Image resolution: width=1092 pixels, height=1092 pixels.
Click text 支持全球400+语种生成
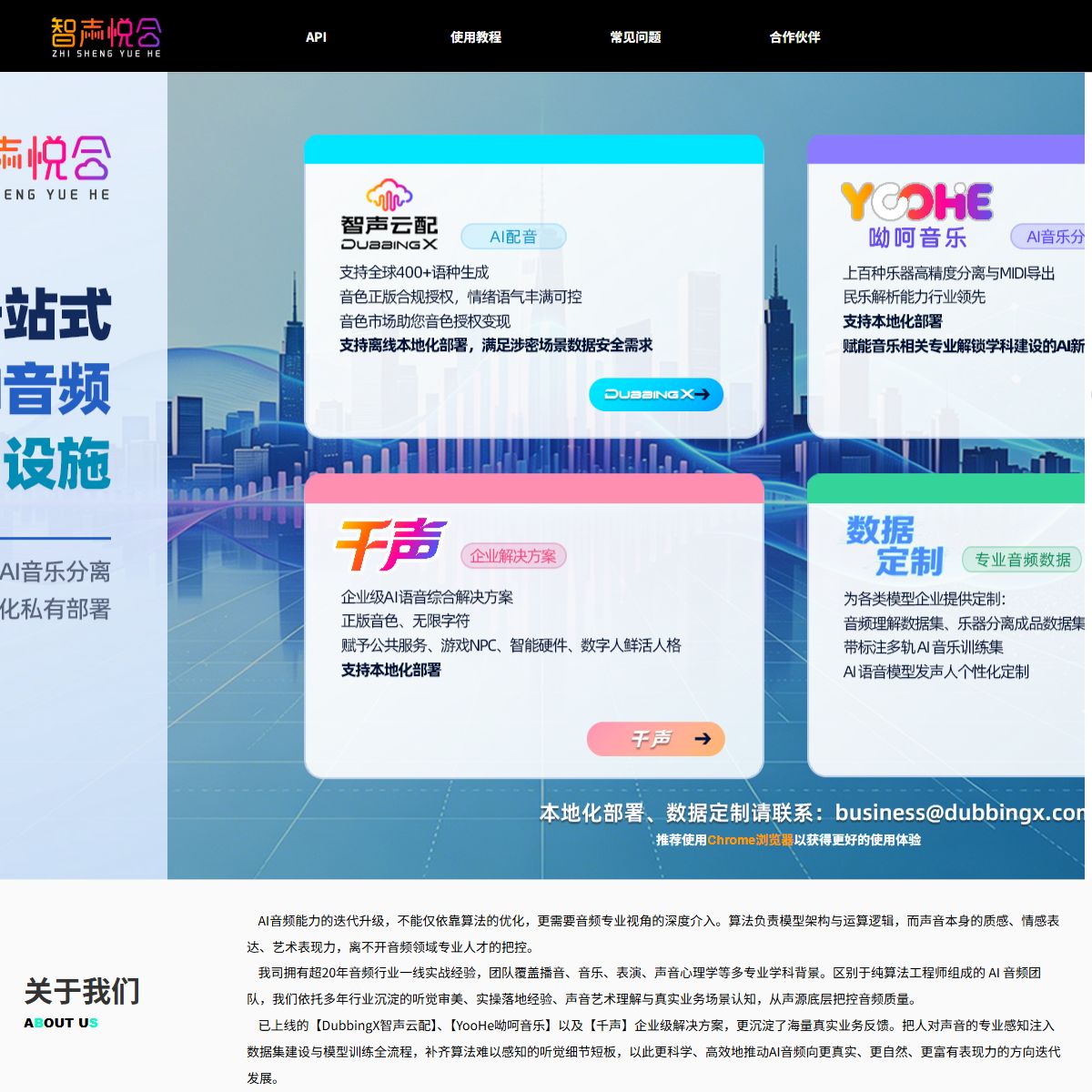pos(414,272)
